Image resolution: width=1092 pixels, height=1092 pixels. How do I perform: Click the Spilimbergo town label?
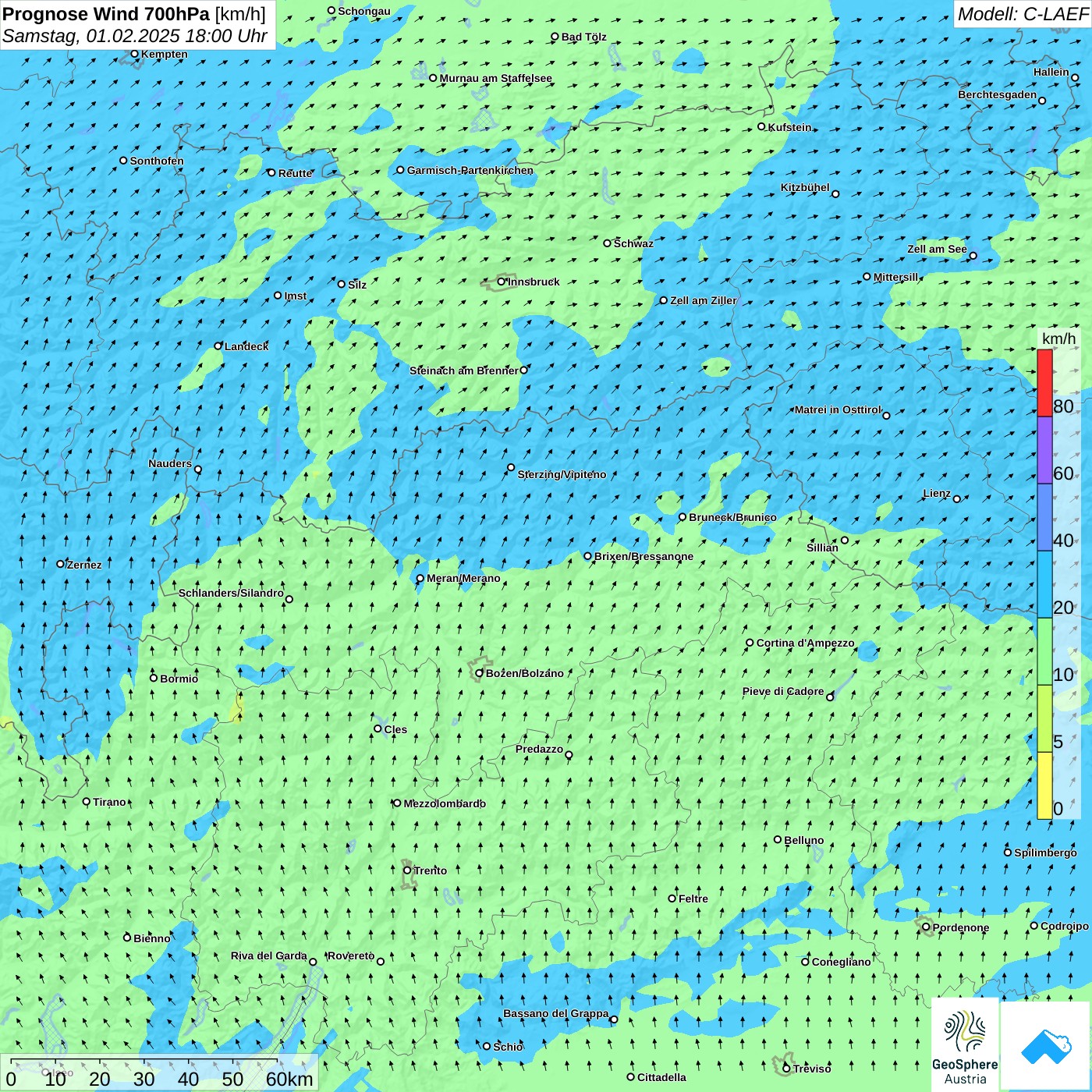click(1045, 853)
